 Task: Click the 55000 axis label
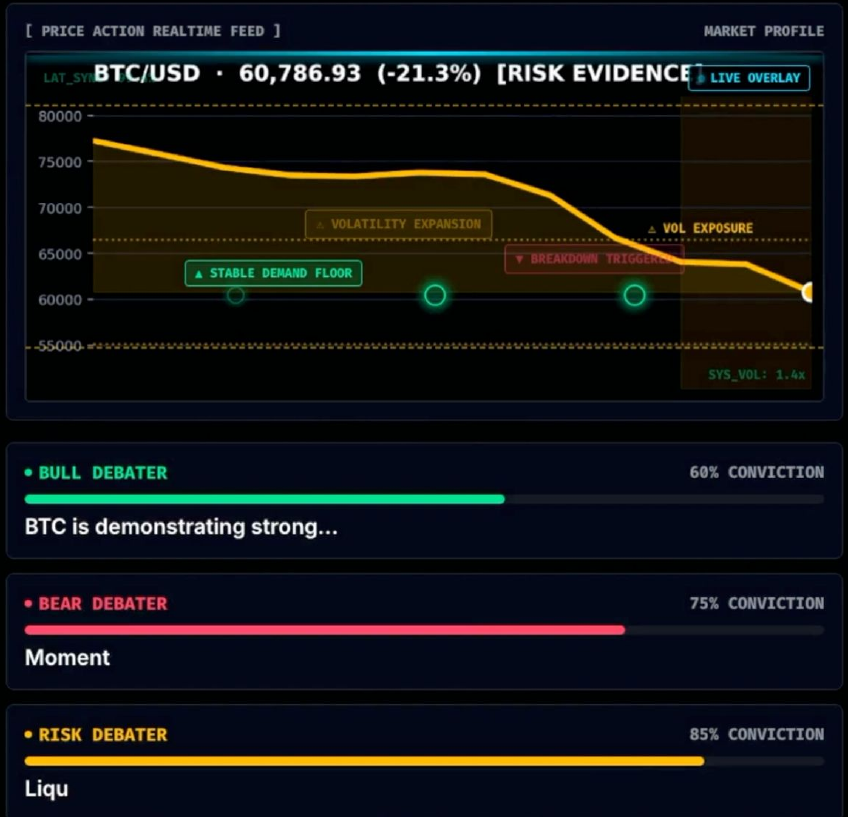tap(59, 346)
